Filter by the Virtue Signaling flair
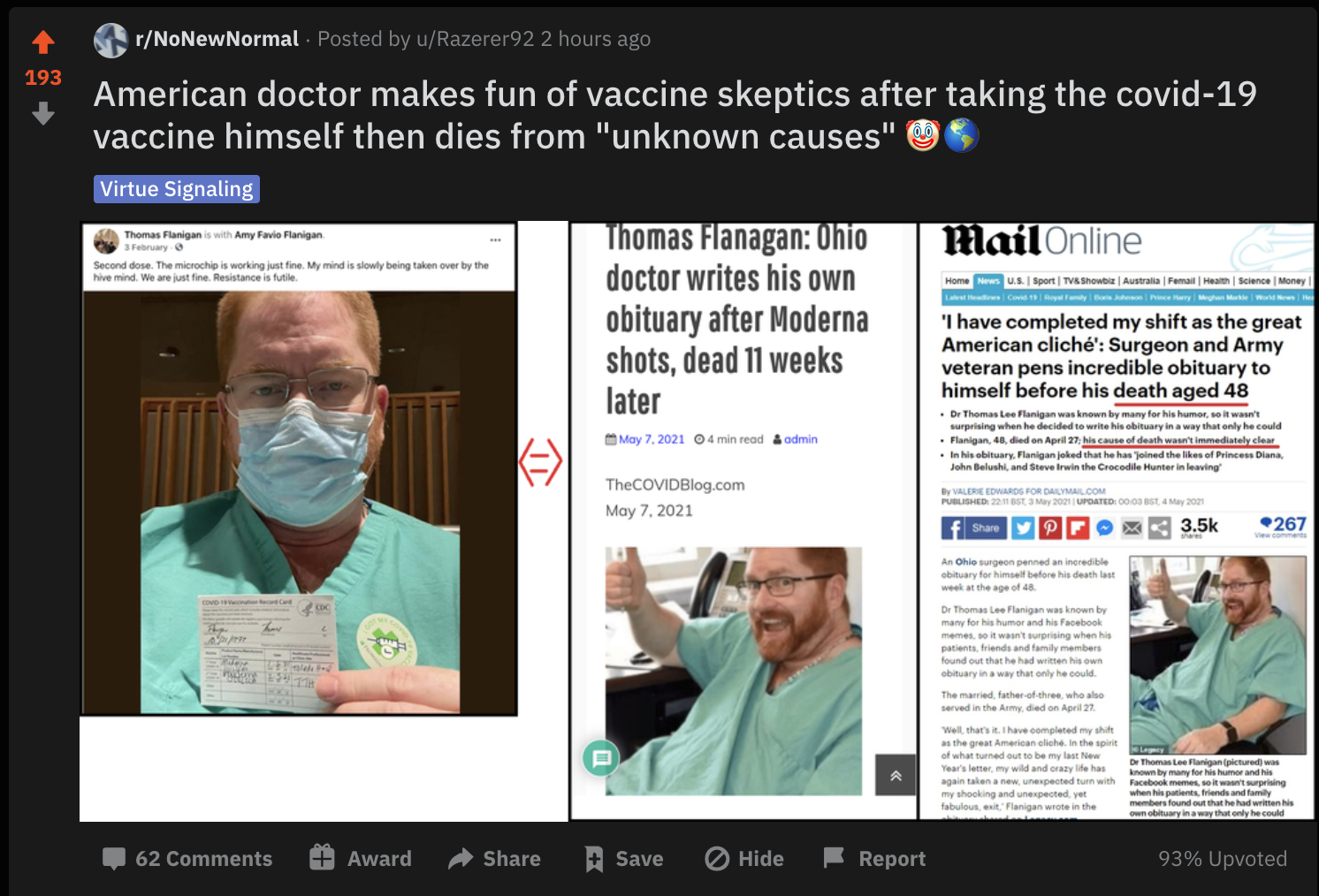Viewport: 1319px width, 896px height. click(x=177, y=189)
